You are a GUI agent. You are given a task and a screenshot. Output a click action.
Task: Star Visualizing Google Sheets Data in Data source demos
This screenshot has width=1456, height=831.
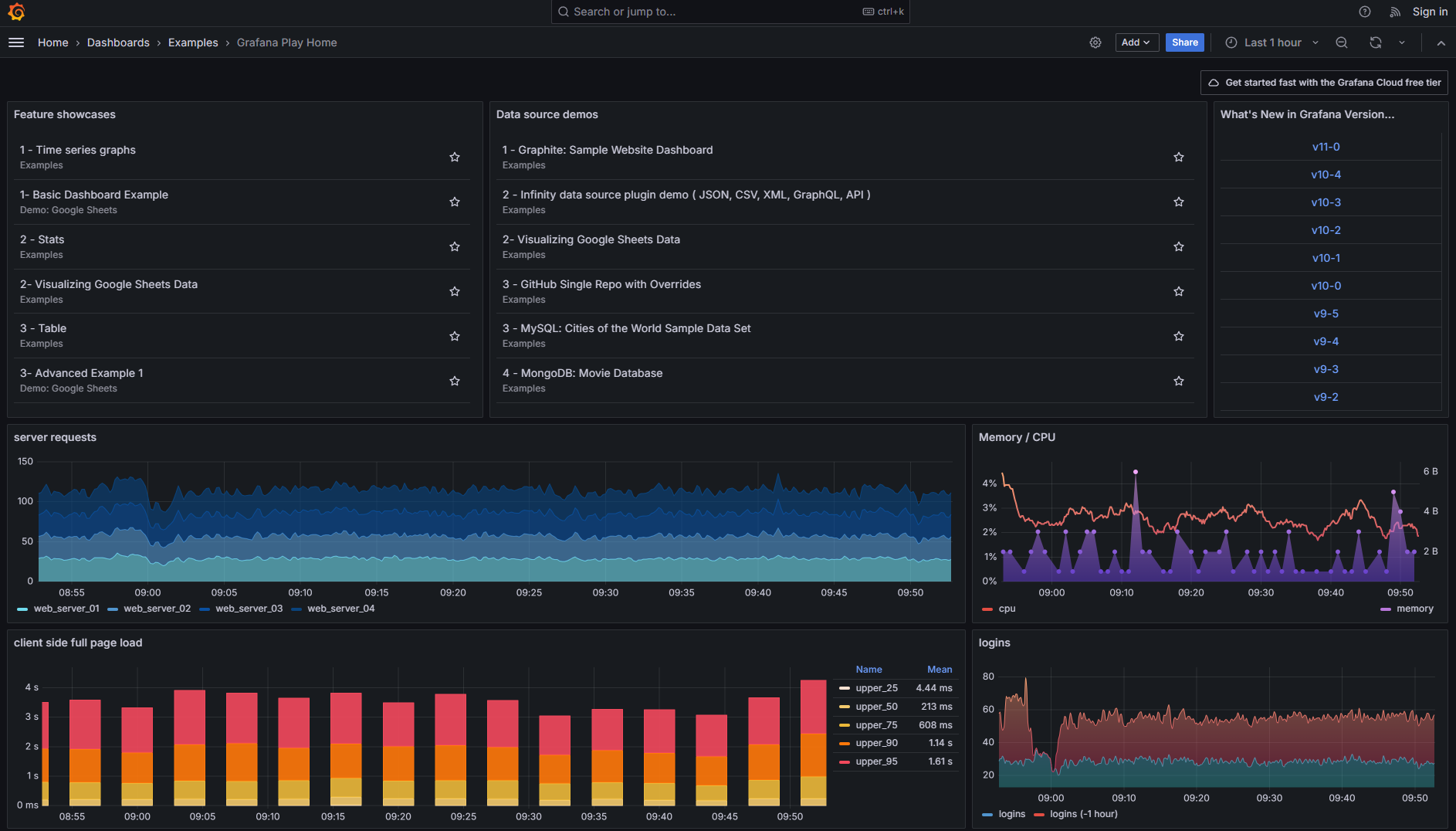[x=1179, y=246]
